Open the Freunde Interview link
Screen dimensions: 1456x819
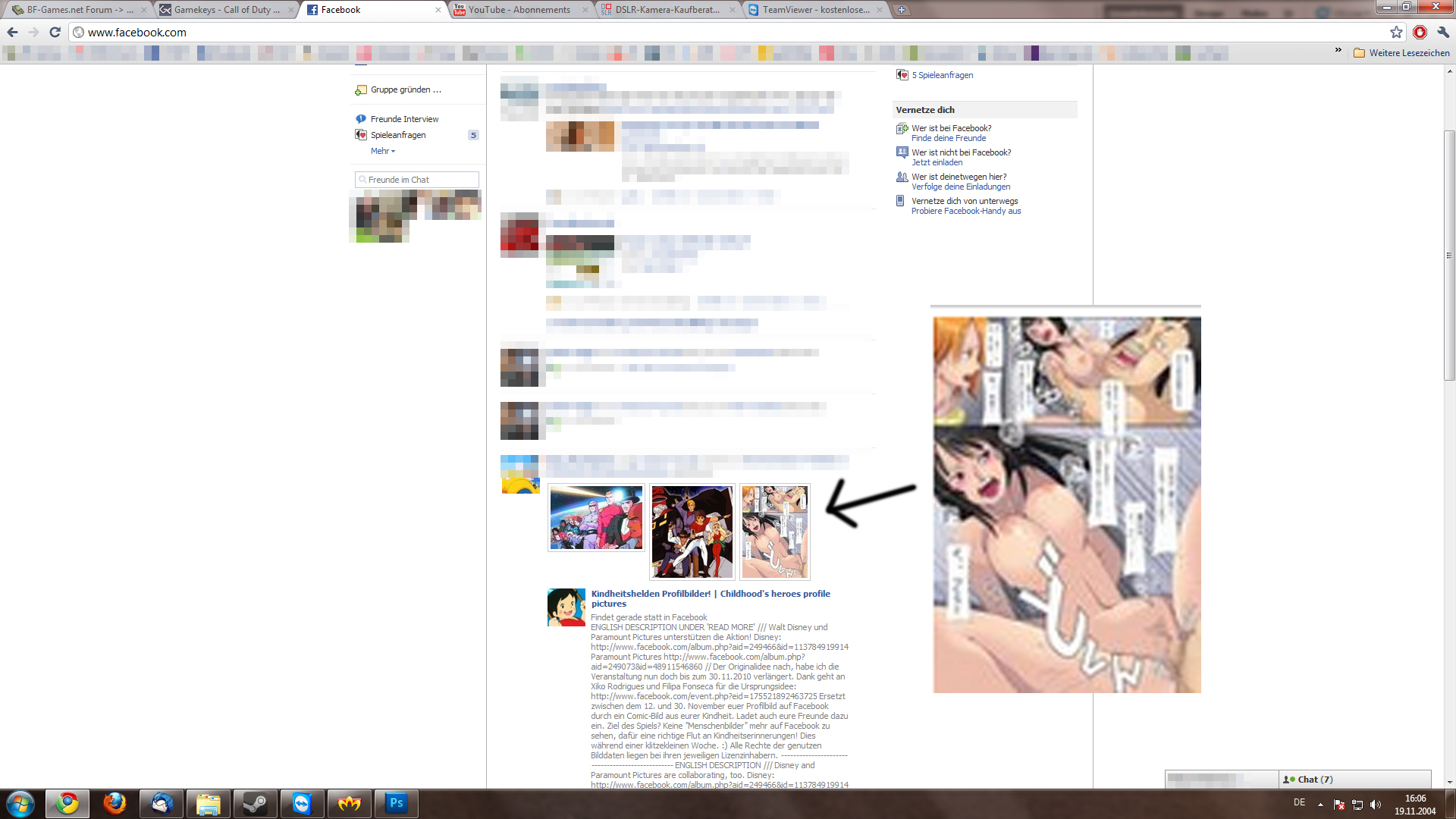[x=404, y=119]
